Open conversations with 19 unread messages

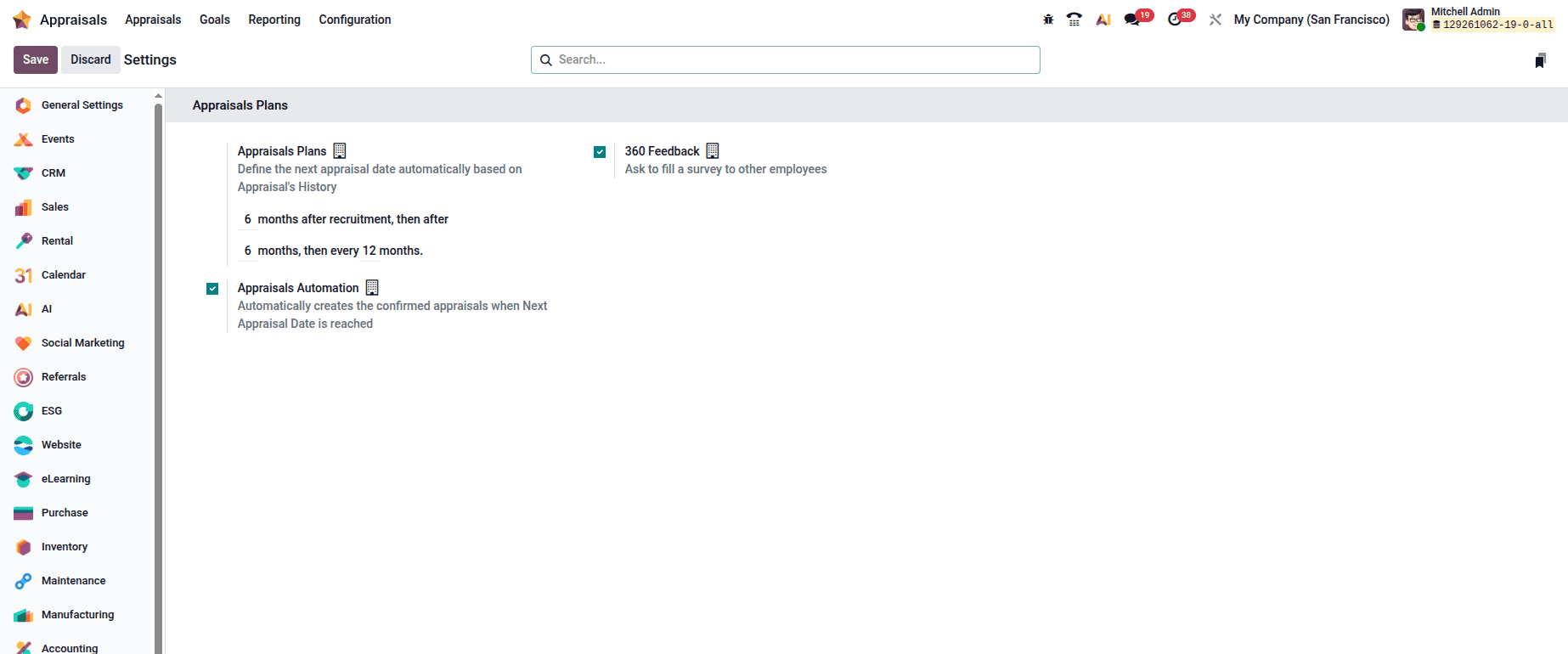tap(1137, 19)
